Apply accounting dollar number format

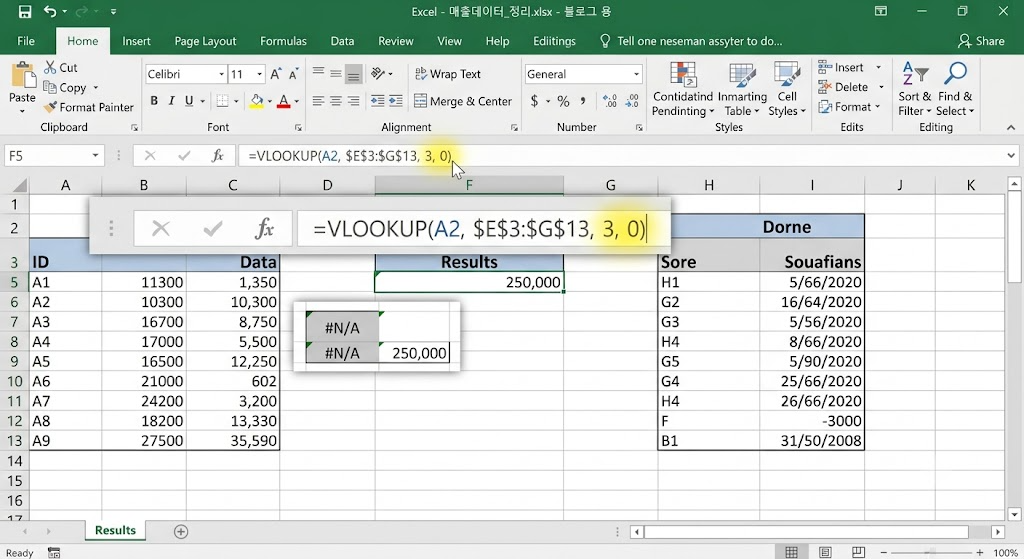pyautogui.click(x=534, y=101)
